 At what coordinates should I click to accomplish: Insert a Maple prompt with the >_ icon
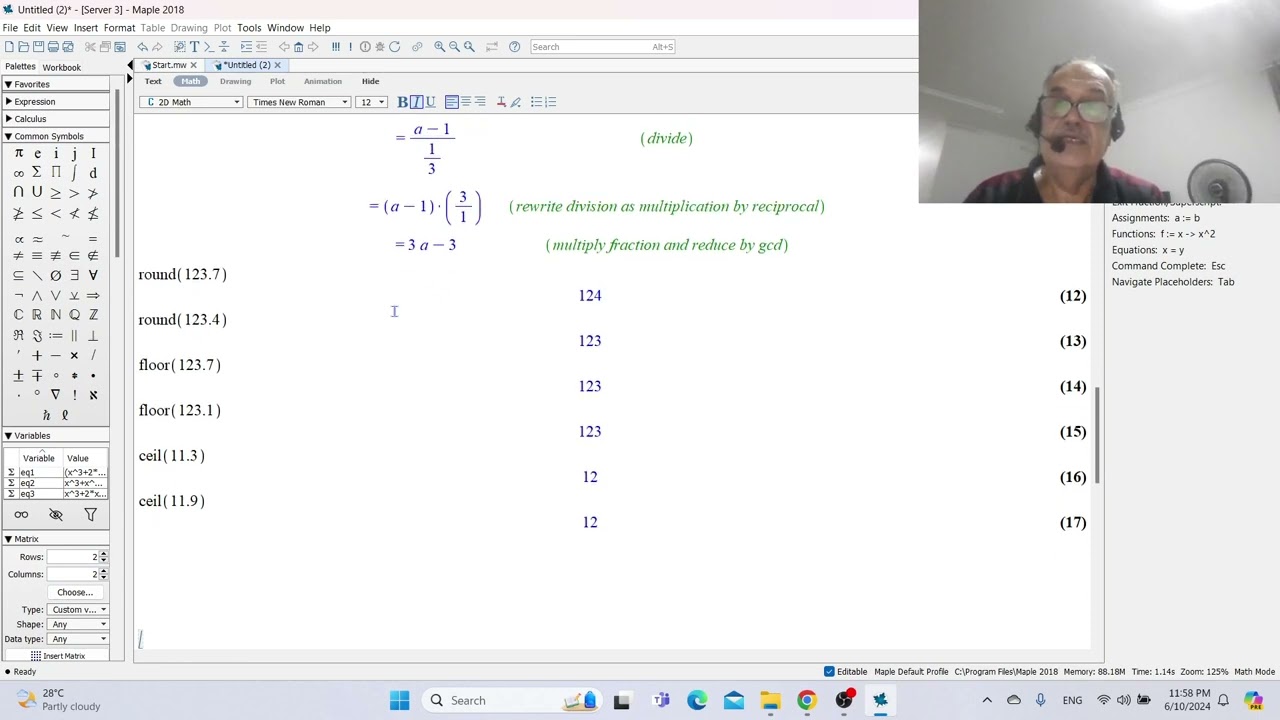pyautogui.click(x=209, y=46)
